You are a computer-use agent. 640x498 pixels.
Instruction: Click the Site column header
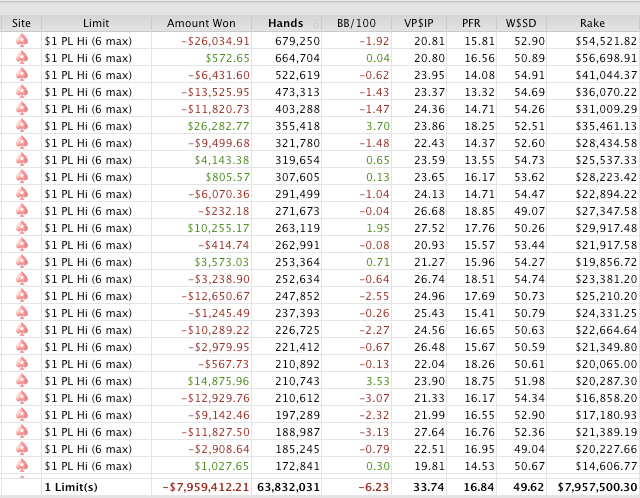click(21, 22)
